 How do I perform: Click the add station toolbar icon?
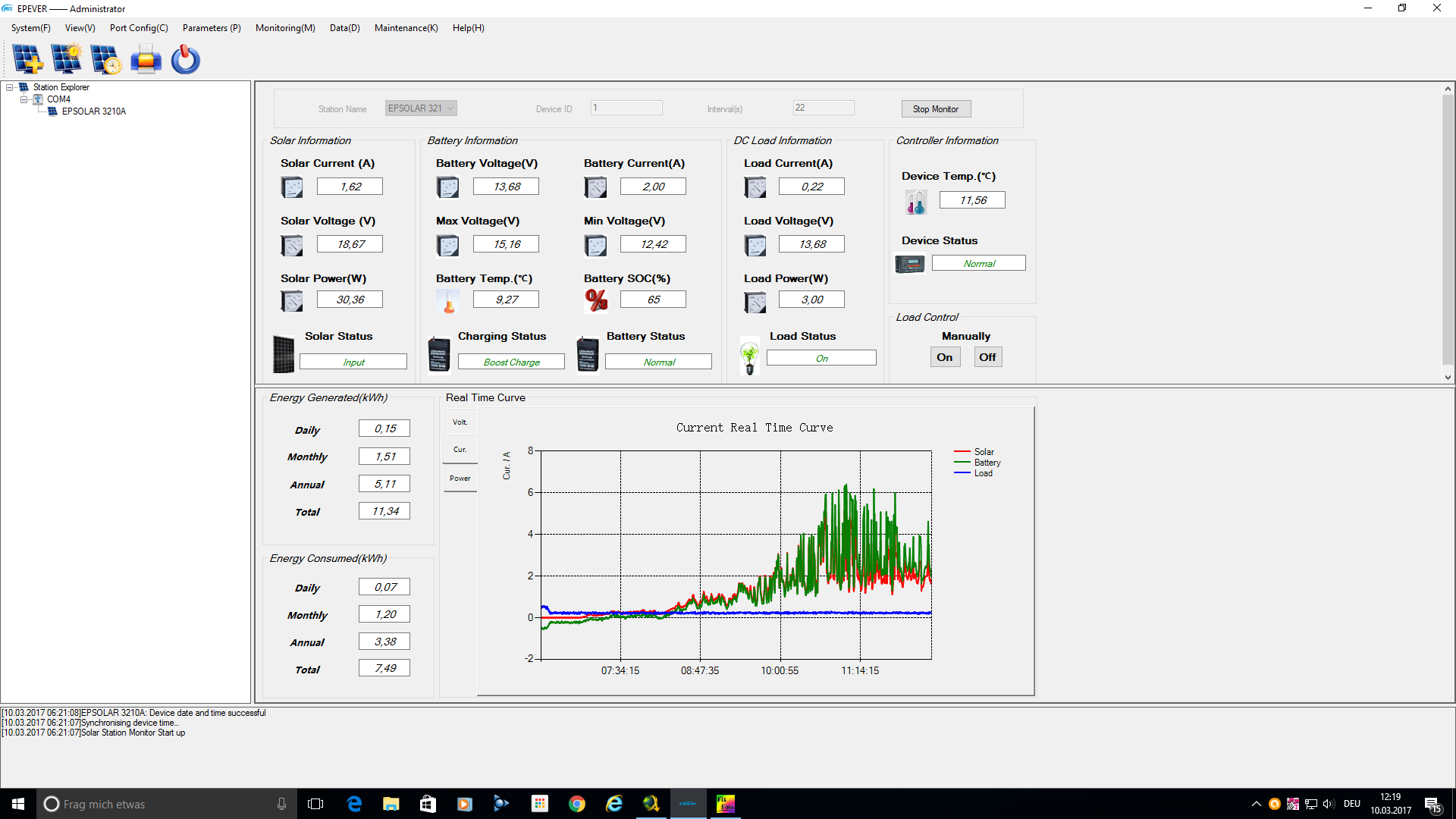click(x=28, y=59)
